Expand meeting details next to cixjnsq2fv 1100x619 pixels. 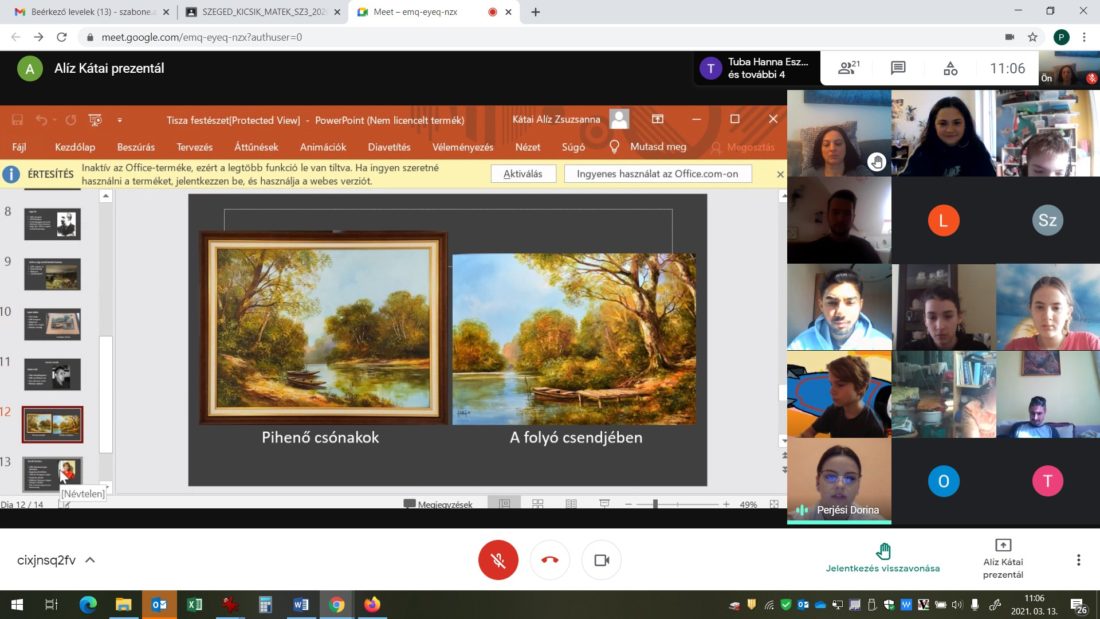click(90, 560)
